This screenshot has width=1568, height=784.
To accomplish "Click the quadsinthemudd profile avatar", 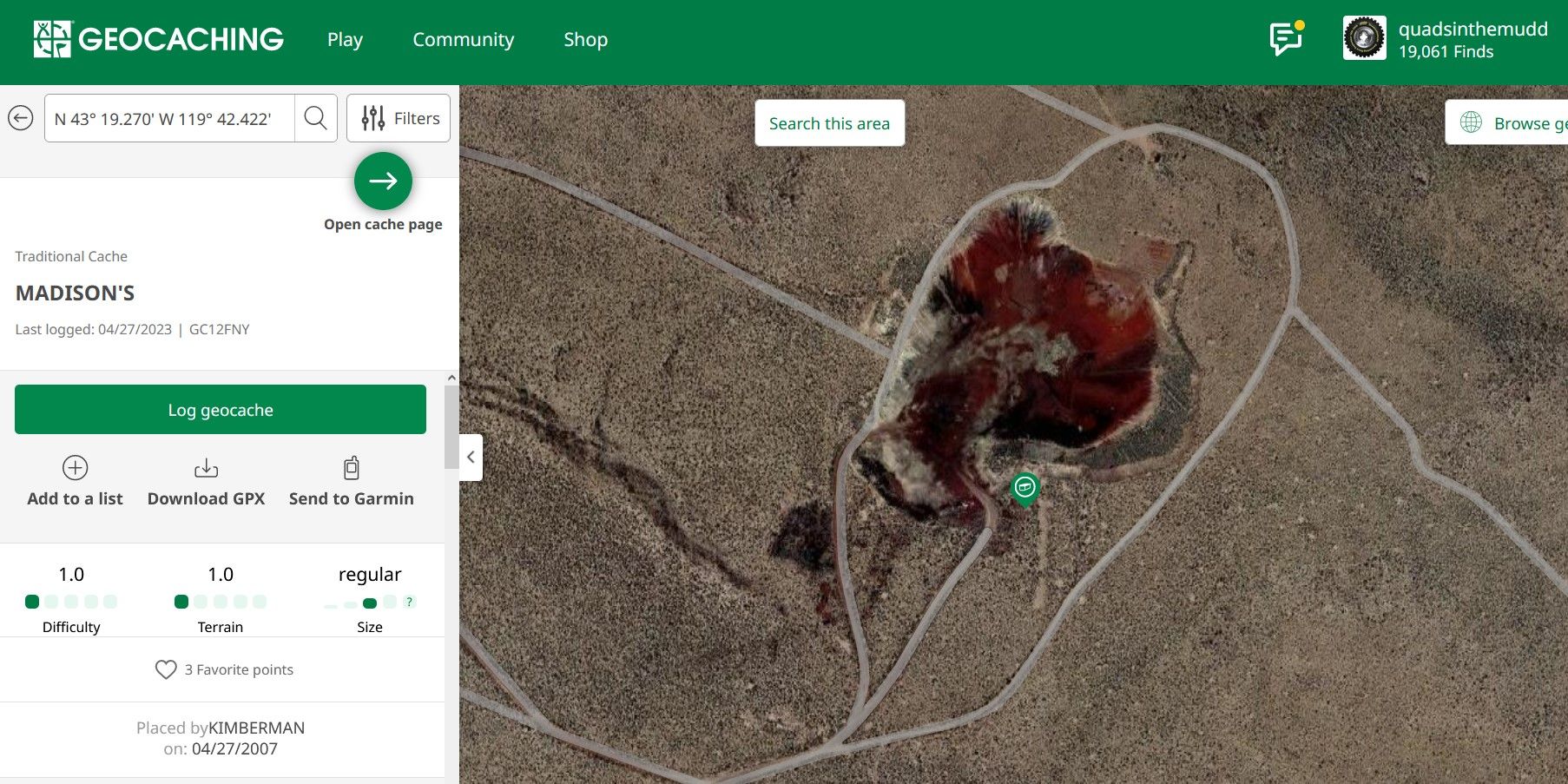I will point(1364,39).
